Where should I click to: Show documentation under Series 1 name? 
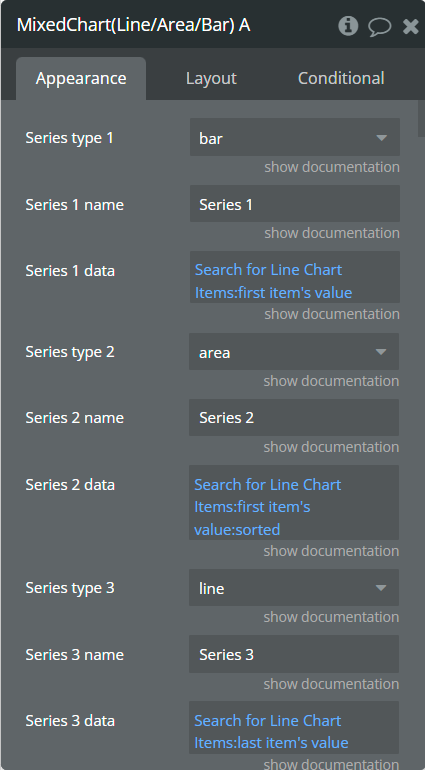click(332, 233)
